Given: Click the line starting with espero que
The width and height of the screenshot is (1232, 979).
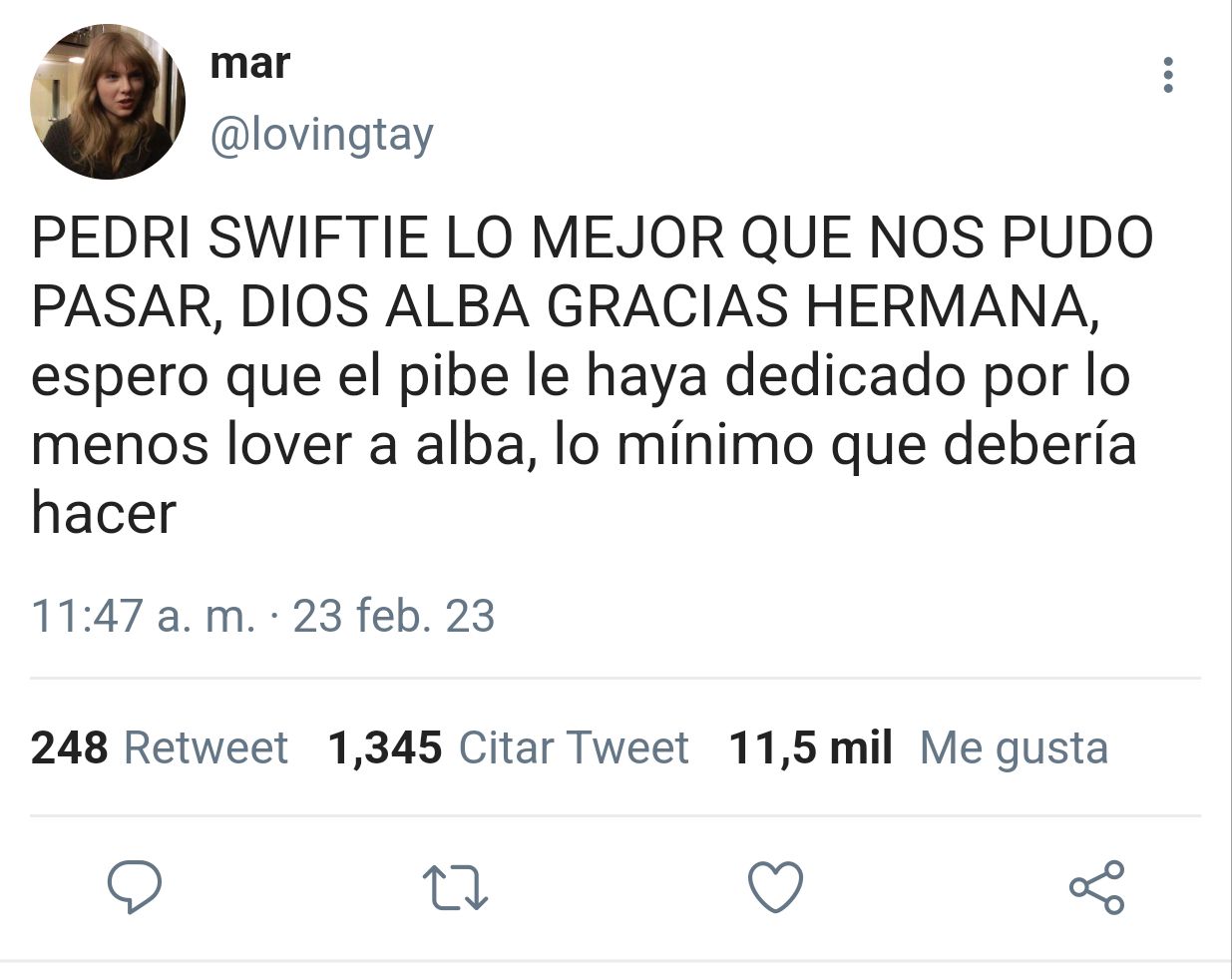Looking at the screenshot, I should (582, 377).
